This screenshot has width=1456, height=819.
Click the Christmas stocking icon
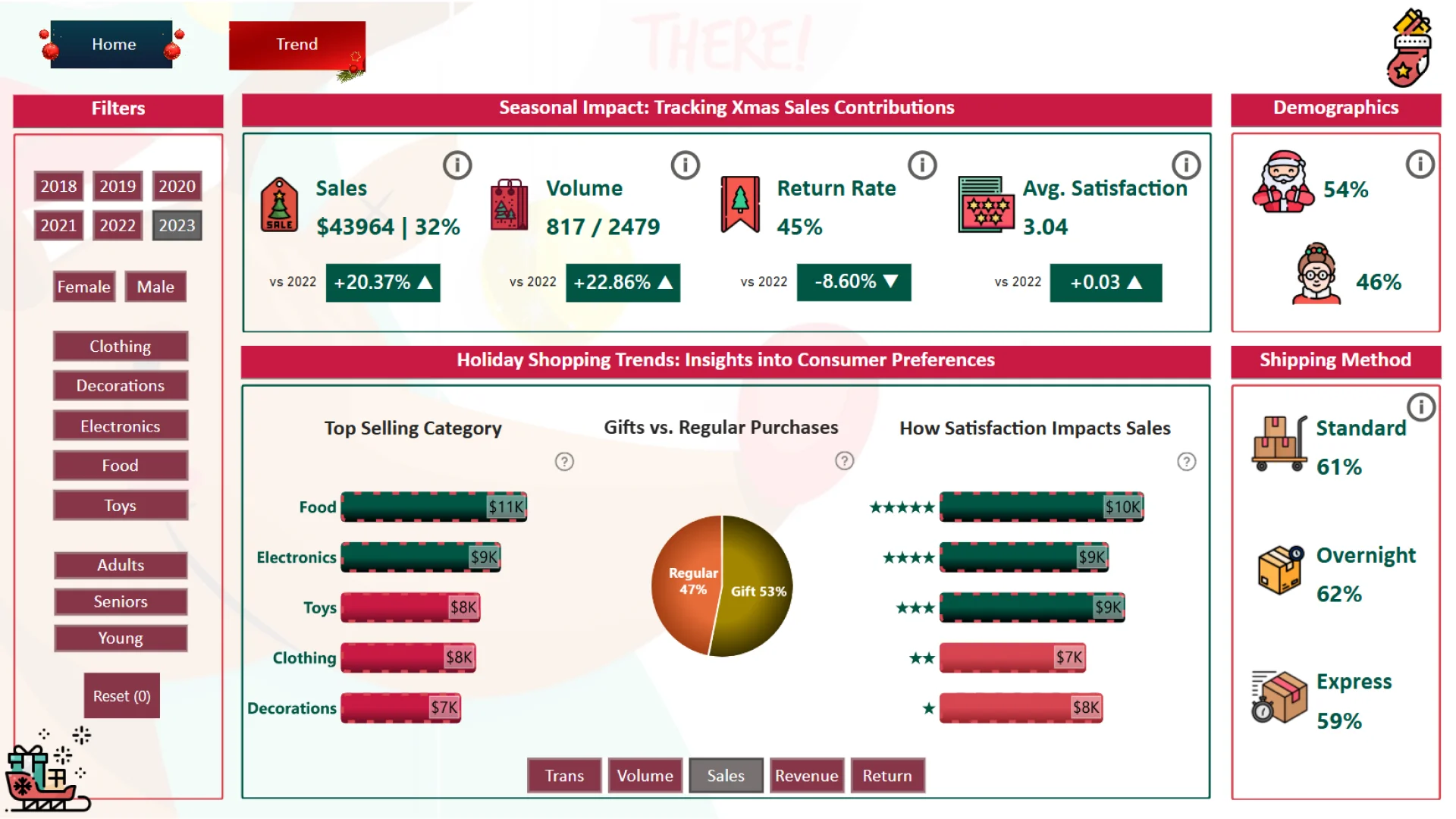(x=1409, y=49)
